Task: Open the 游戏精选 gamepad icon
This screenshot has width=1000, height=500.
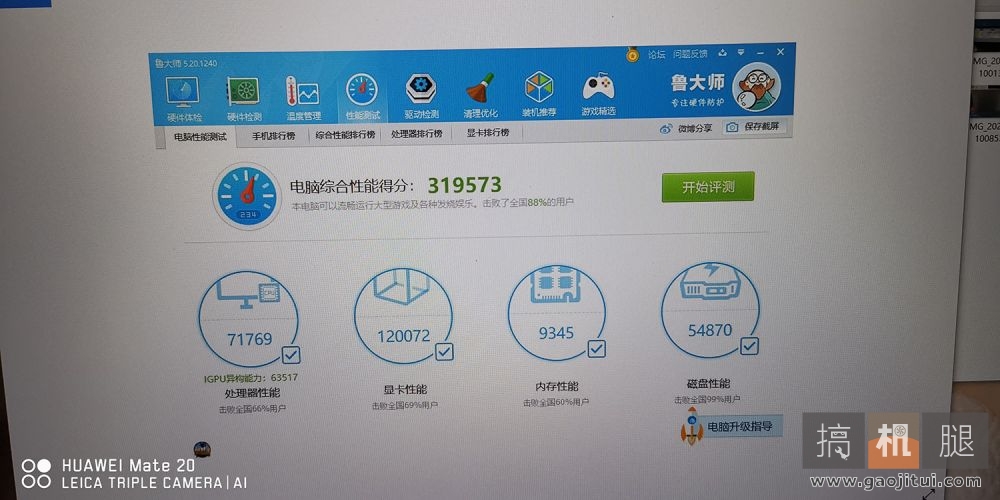Action: point(598,86)
